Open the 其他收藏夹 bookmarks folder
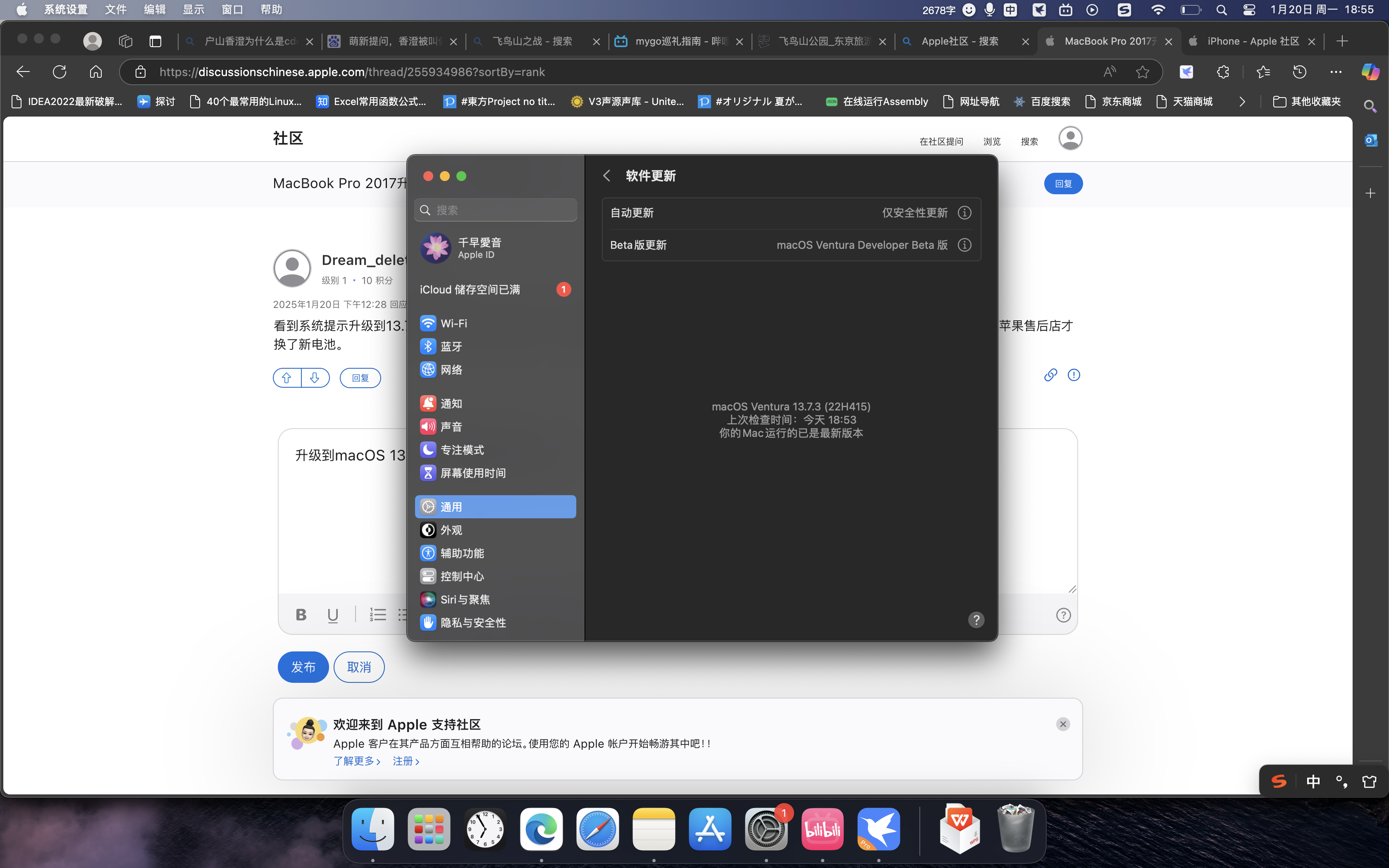Image resolution: width=1389 pixels, height=868 pixels. coord(1307,102)
